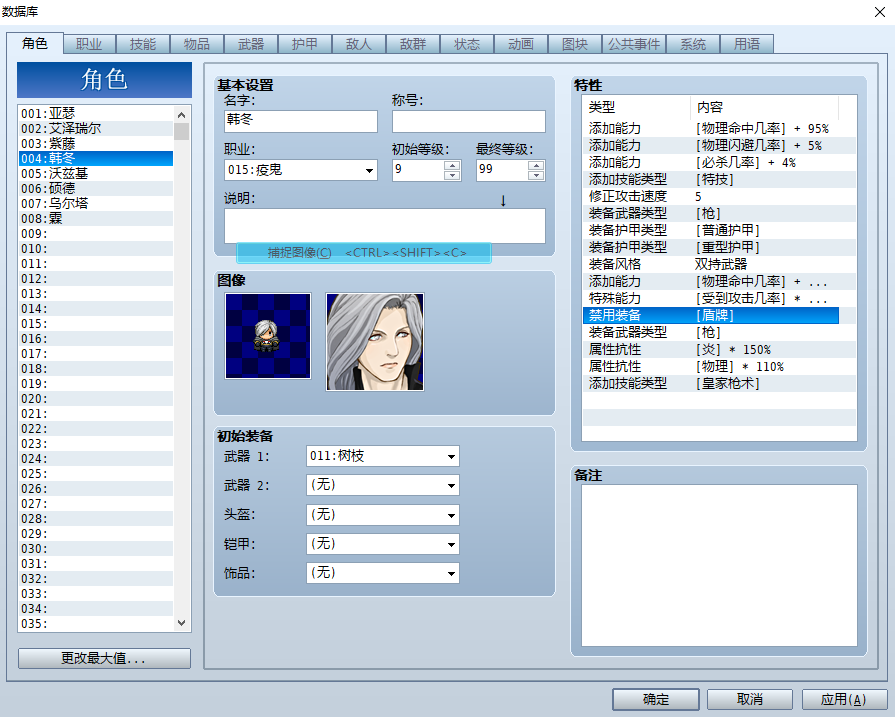Switch to the 动画 tab
The image size is (895, 717).
click(521, 45)
